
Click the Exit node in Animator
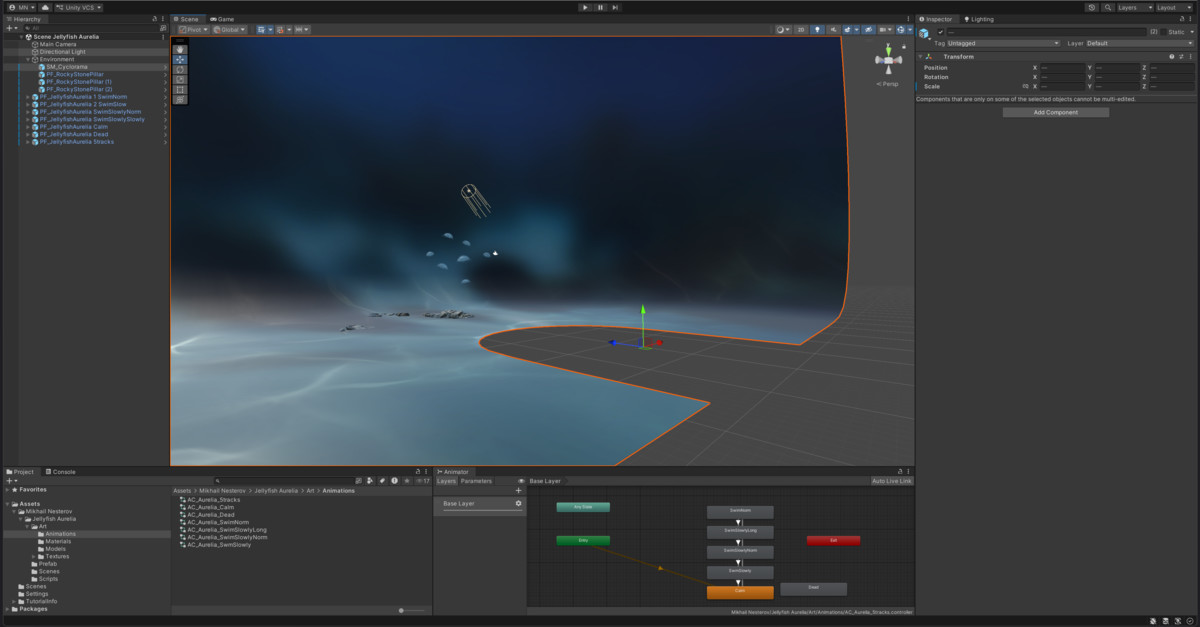coord(833,540)
